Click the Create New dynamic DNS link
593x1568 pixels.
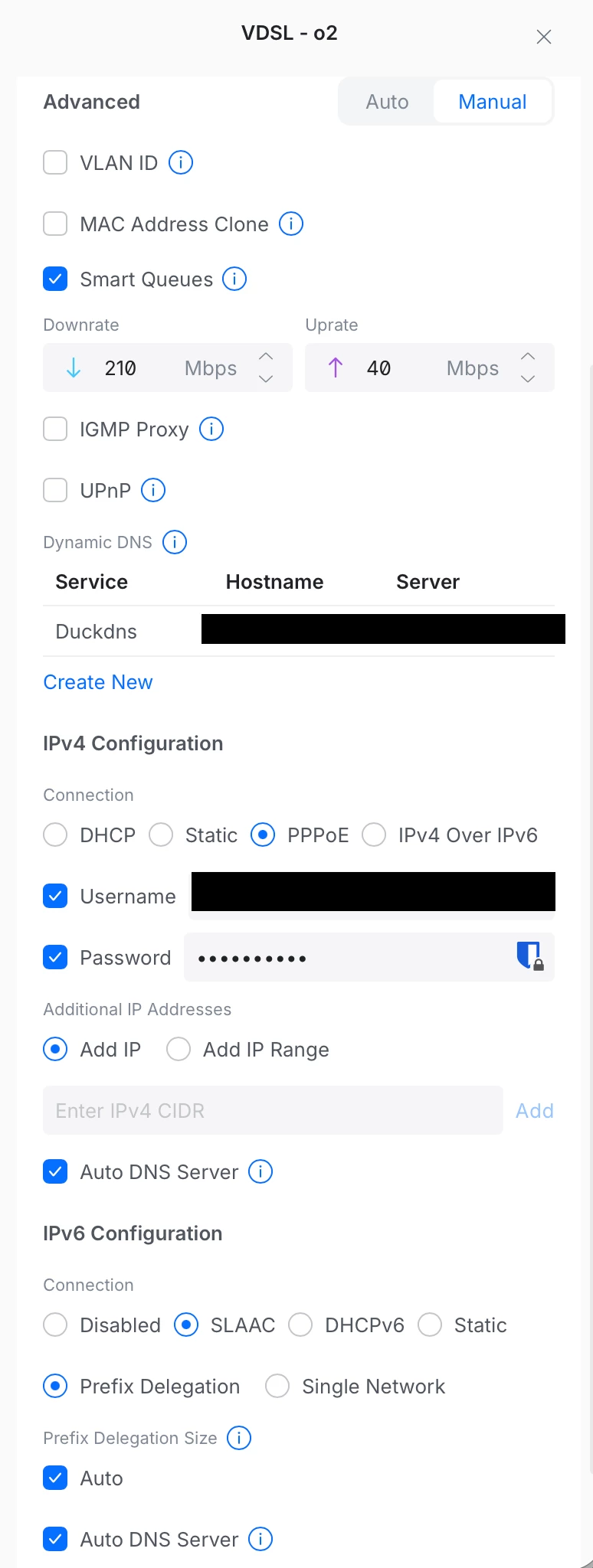coord(98,682)
